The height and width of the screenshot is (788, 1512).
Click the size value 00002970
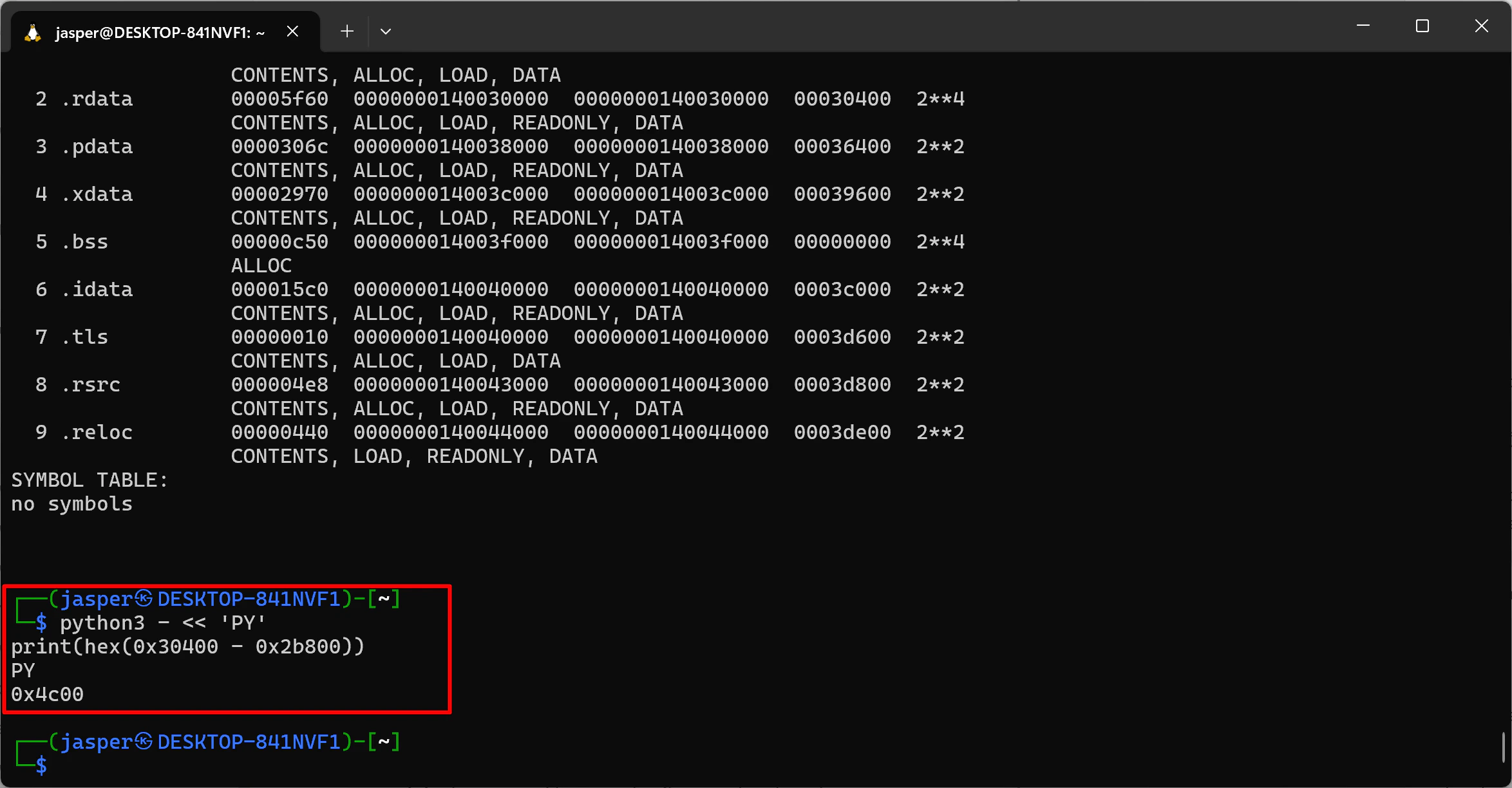tap(280, 194)
